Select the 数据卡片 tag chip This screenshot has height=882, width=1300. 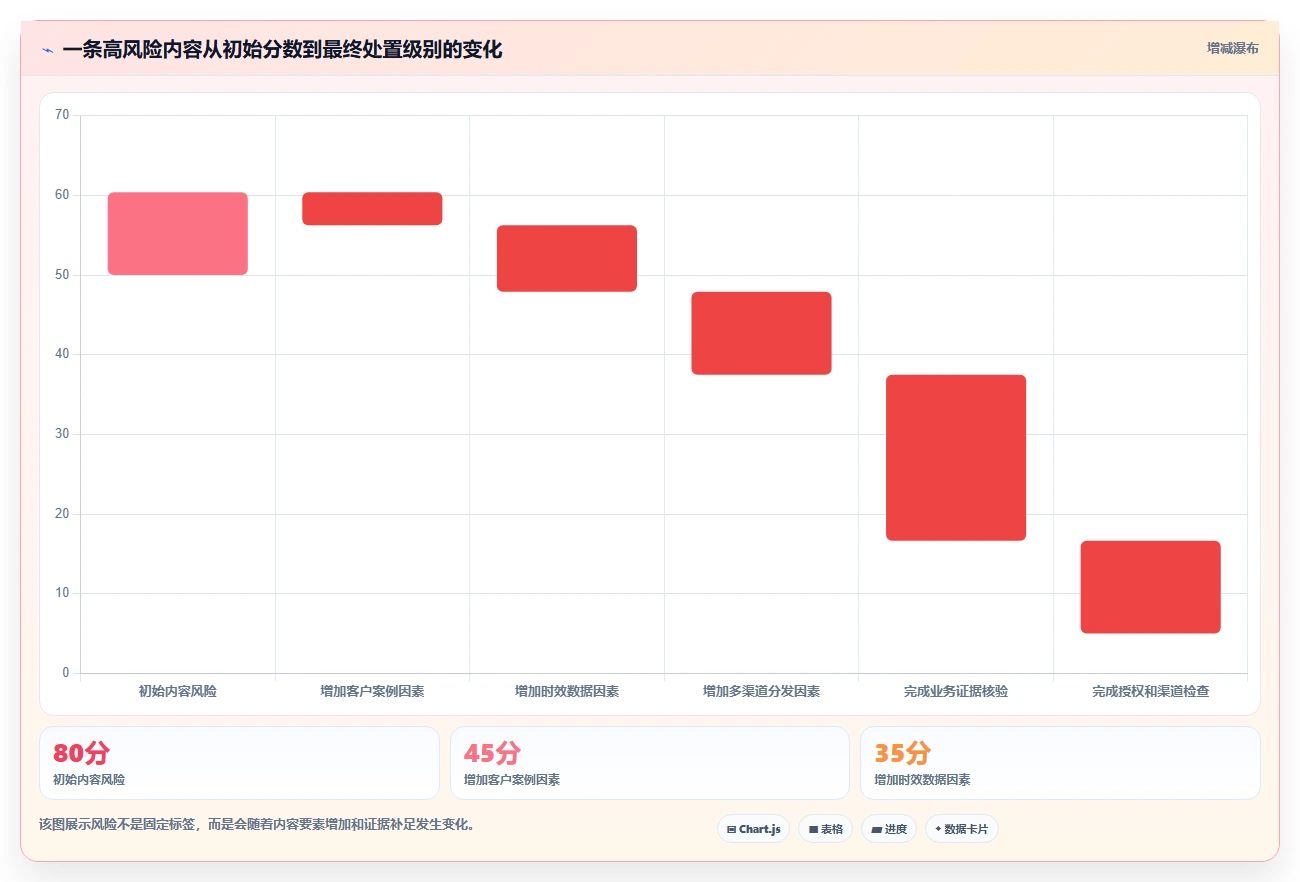tap(961, 829)
